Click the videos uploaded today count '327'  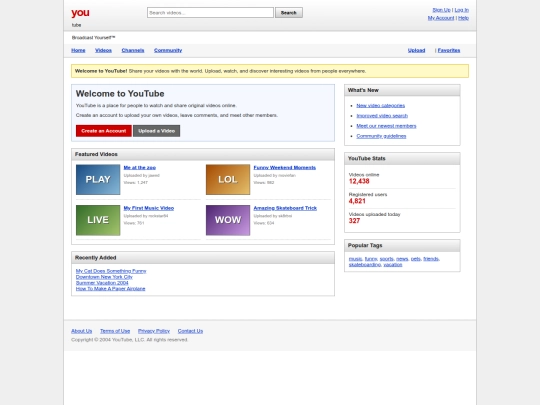pos(354,221)
